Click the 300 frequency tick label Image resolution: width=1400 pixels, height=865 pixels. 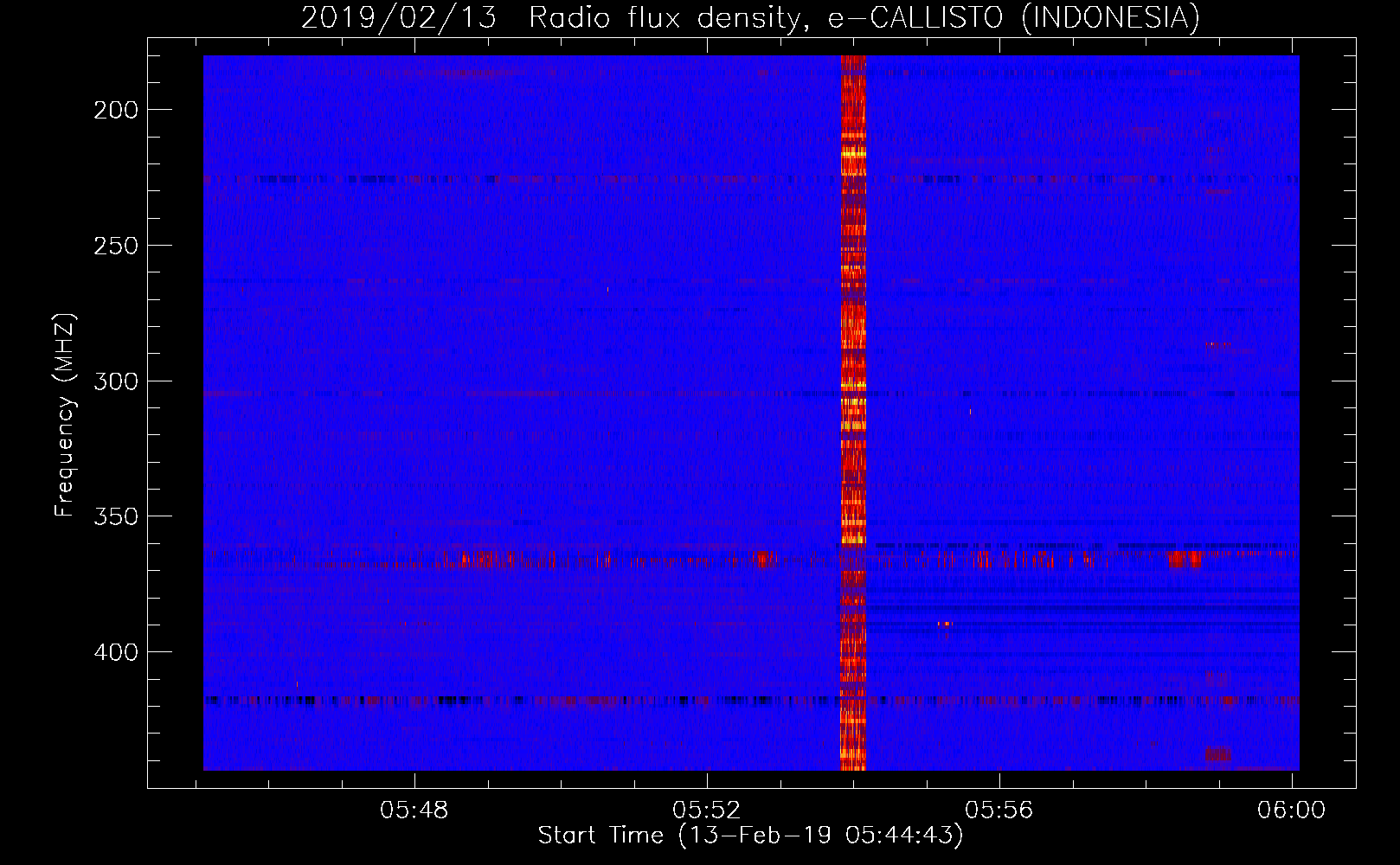tap(116, 381)
